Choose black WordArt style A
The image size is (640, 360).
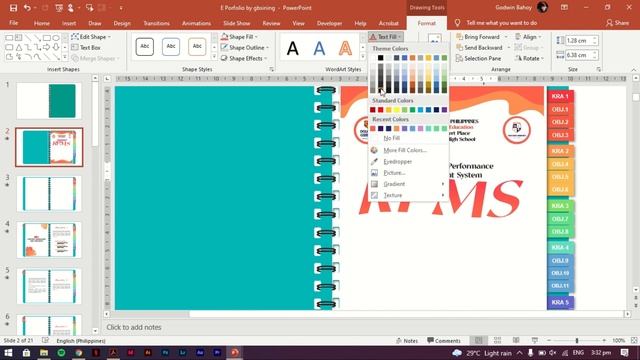(292, 48)
